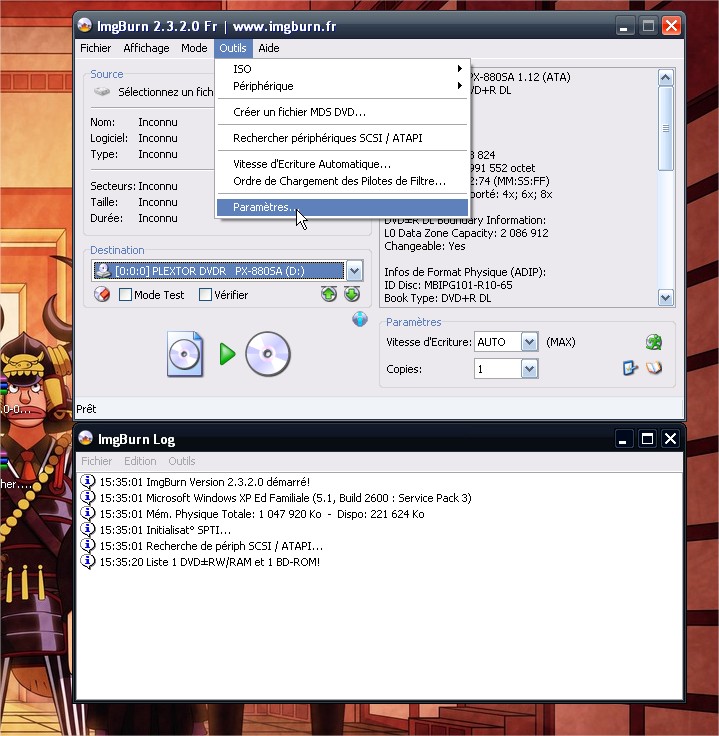The image size is (719, 736).
Task: Eject the drive tray with up arrow icon
Action: [328, 294]
